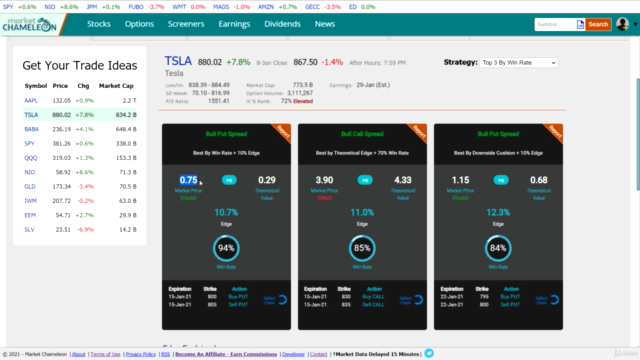Click the vs badge beside 0.75 price
The image size is (640, 360).
[229, 180]
